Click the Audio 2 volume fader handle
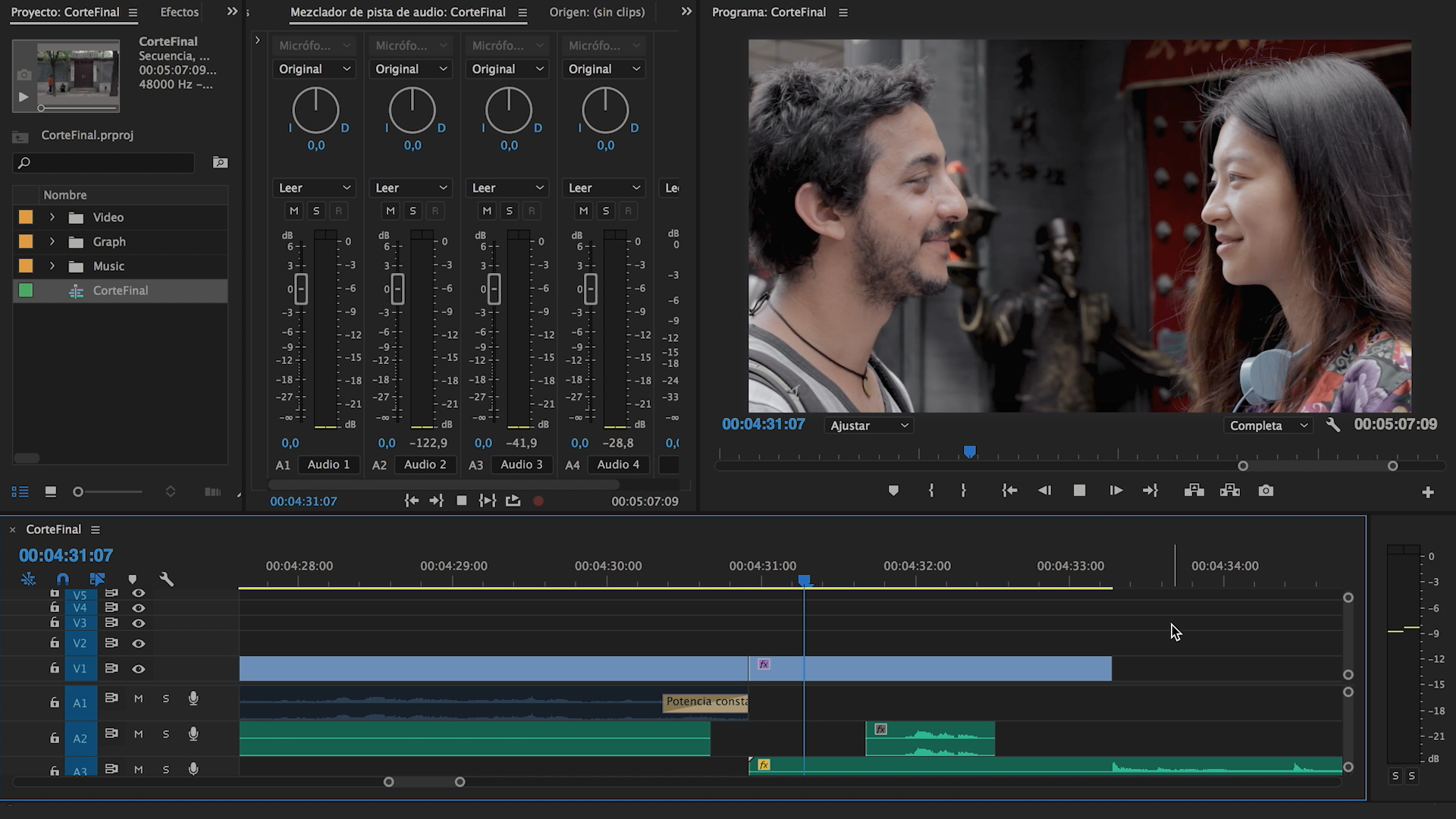1456x819 pixels. pos(397,289)
